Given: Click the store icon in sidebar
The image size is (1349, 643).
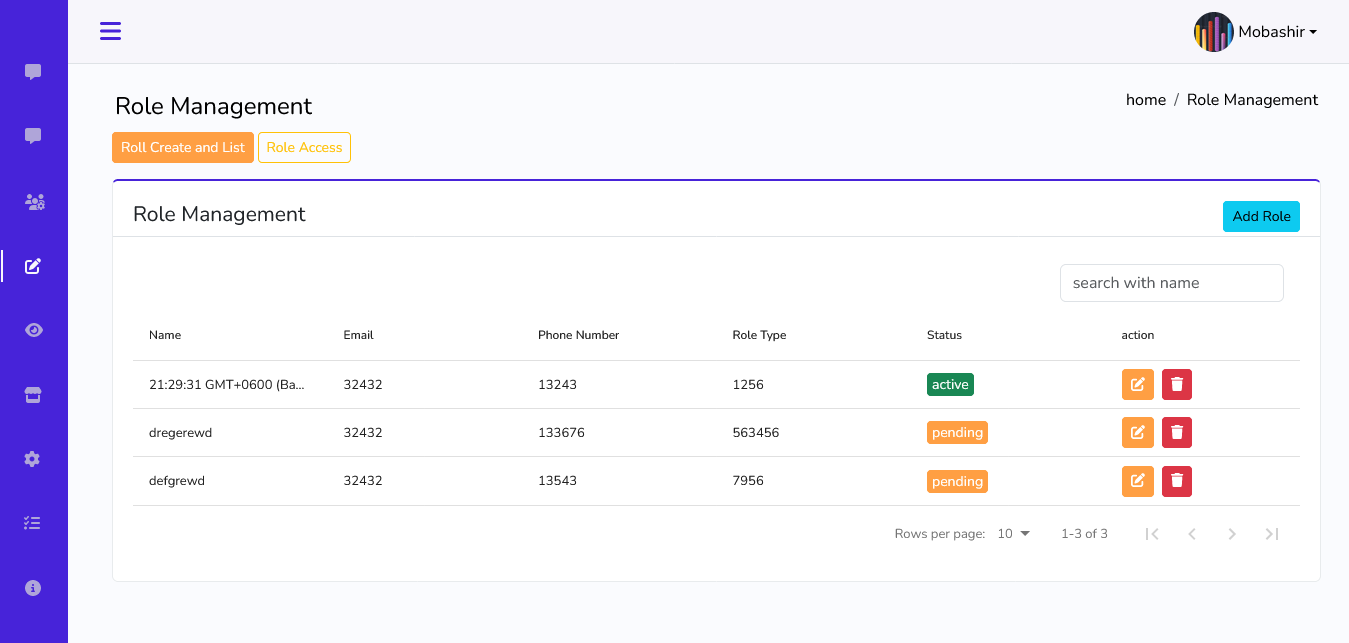Looking at the screenshot, I should [x=33, y=395].
